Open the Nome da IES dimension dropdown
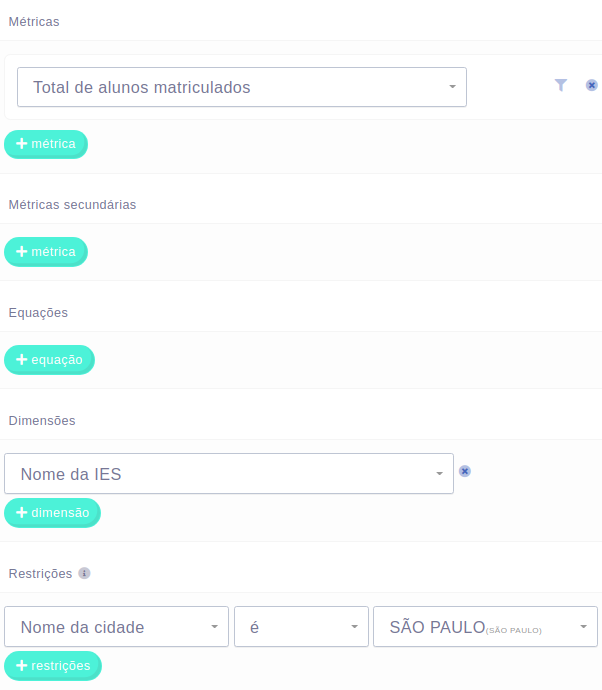 pos(229,473)
